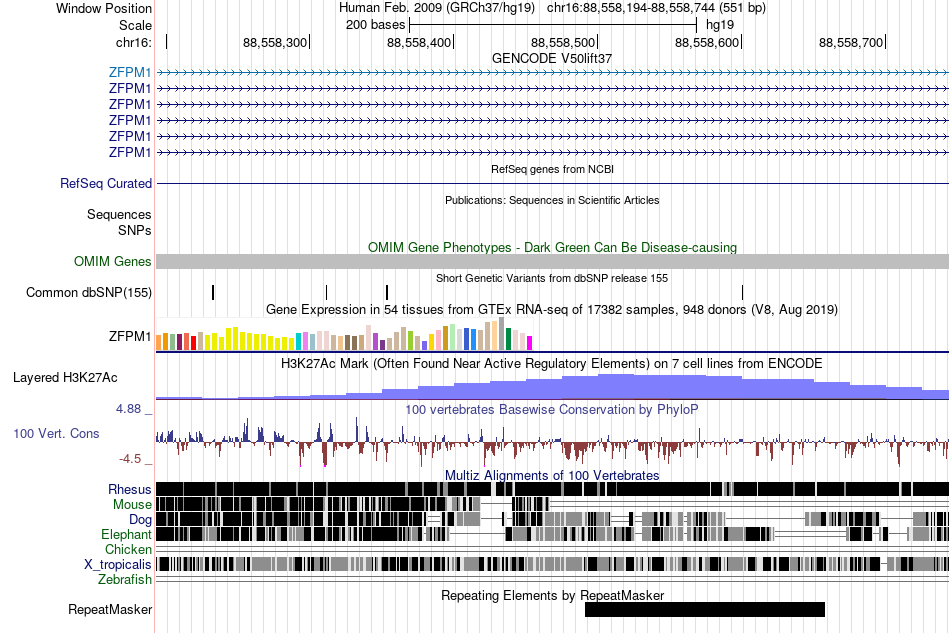Click the Scale label
Image resolution: width=950 pixels, height=633 pixels.
click(x=135, y=25)
